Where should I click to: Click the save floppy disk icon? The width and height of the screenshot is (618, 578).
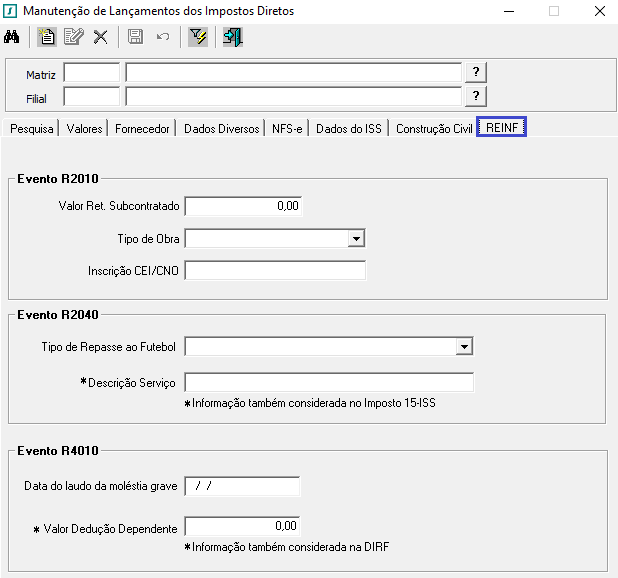[135, 38]
